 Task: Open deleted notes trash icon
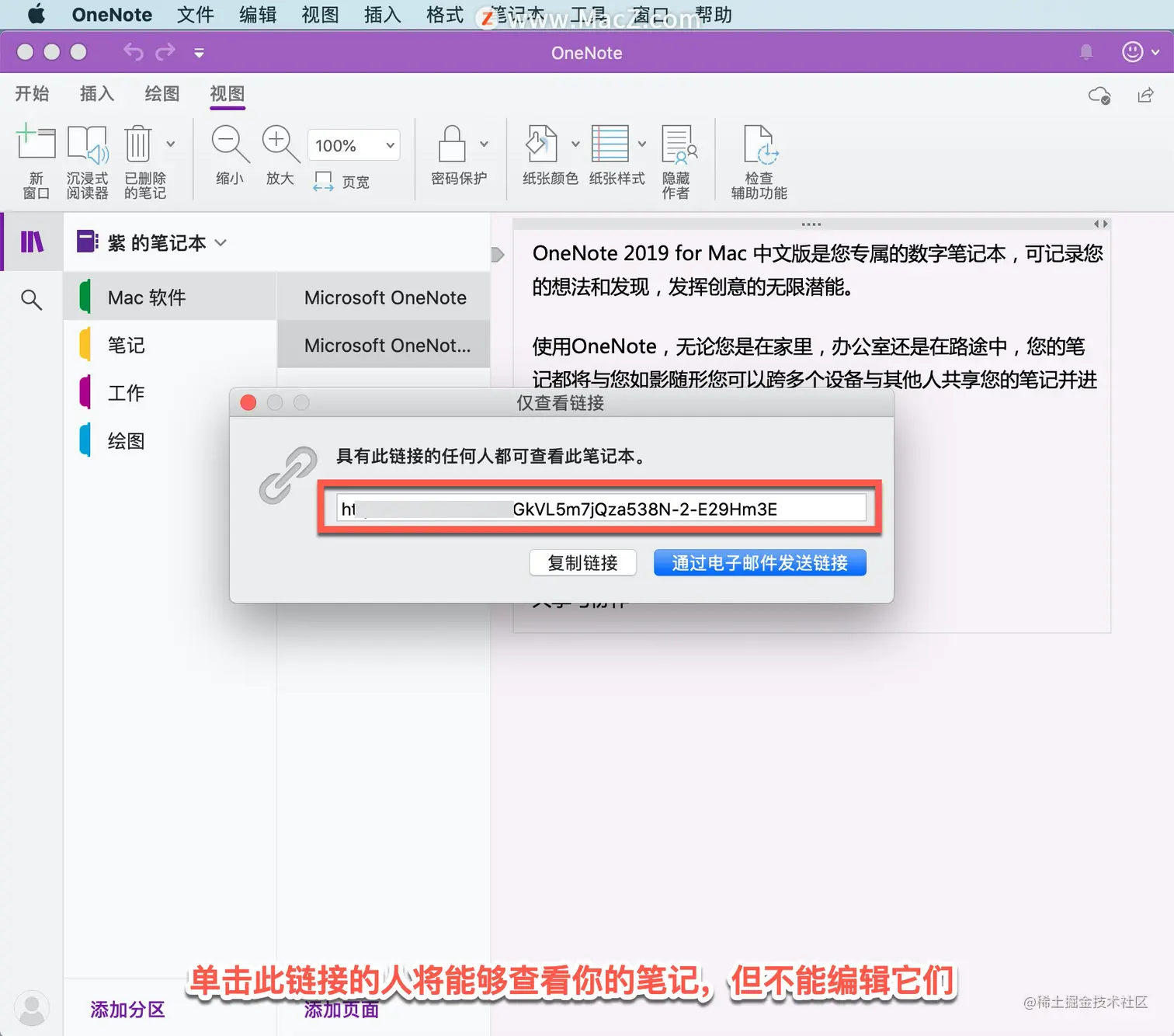tap(138, 144)
